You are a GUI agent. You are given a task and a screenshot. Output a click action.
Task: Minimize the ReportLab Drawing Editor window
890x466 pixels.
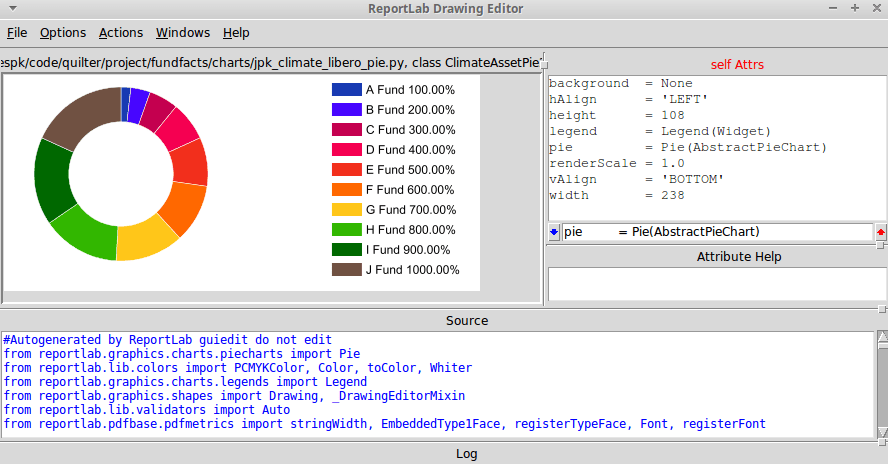[x=833, y=8]
